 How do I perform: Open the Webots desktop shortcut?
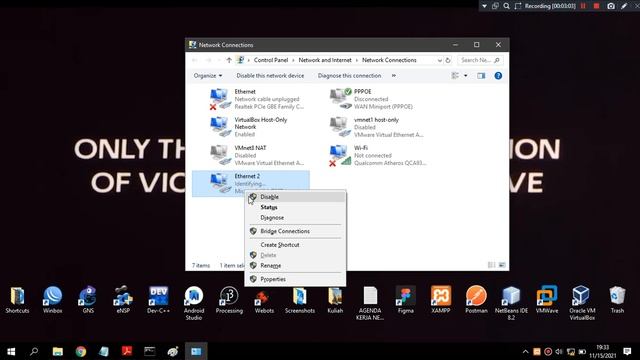(264, 300)
